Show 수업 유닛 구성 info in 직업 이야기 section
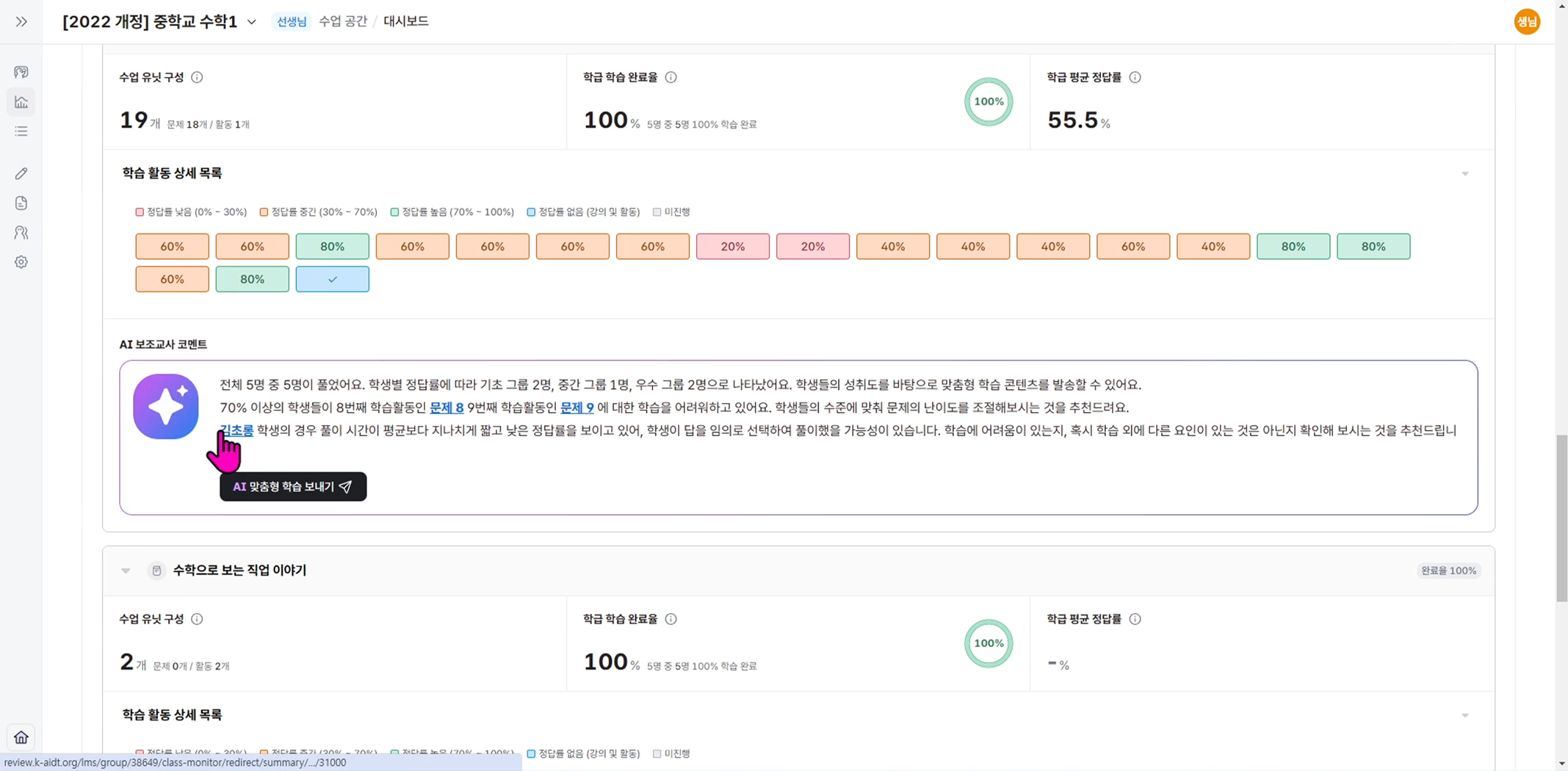The height and width of the screenshot is (771, 1568). (x=197, y=619)
